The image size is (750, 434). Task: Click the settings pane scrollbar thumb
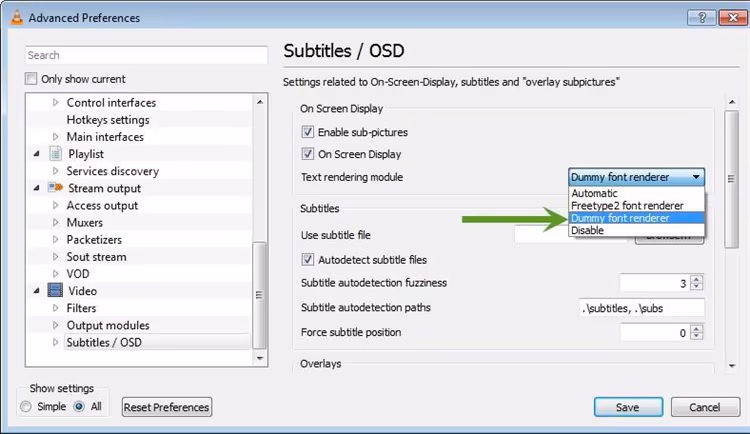click(x=731, y=179)
